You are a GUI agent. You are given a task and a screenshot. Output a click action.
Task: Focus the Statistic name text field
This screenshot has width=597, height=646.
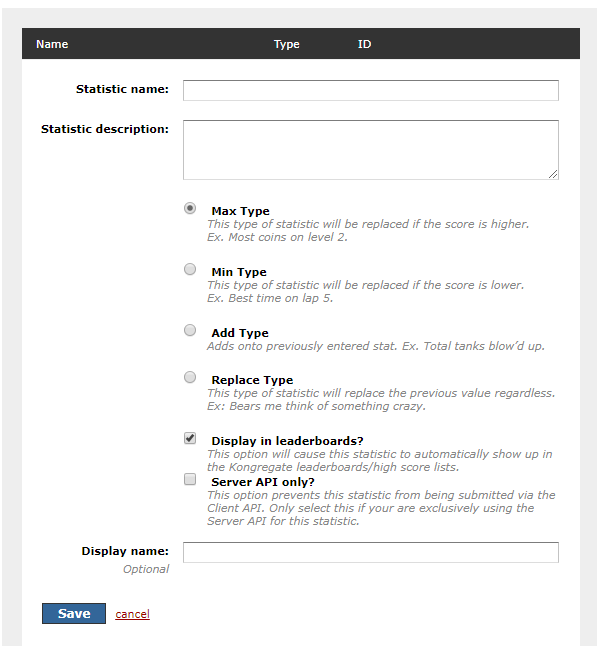371,90
